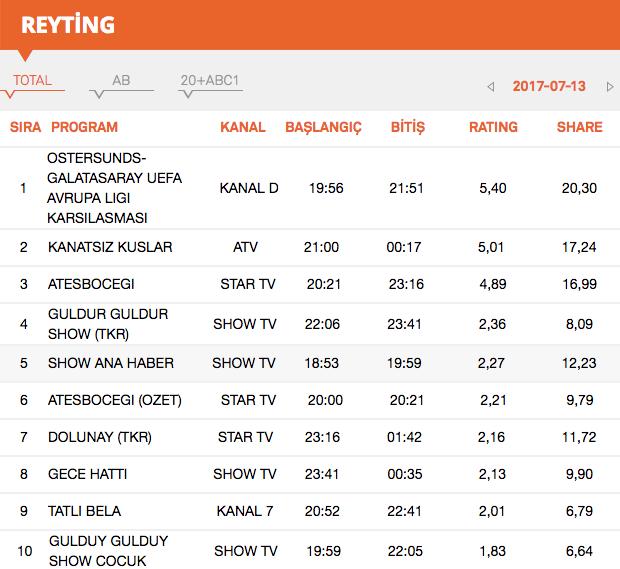Go to next date with right arrow
Screen dimensions: 620x569
point(610,87)
